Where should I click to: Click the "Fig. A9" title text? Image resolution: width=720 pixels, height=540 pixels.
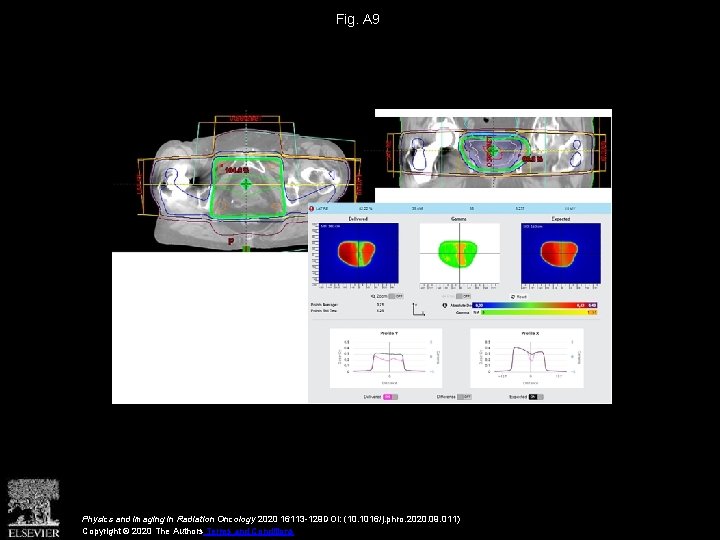(358, 19)
